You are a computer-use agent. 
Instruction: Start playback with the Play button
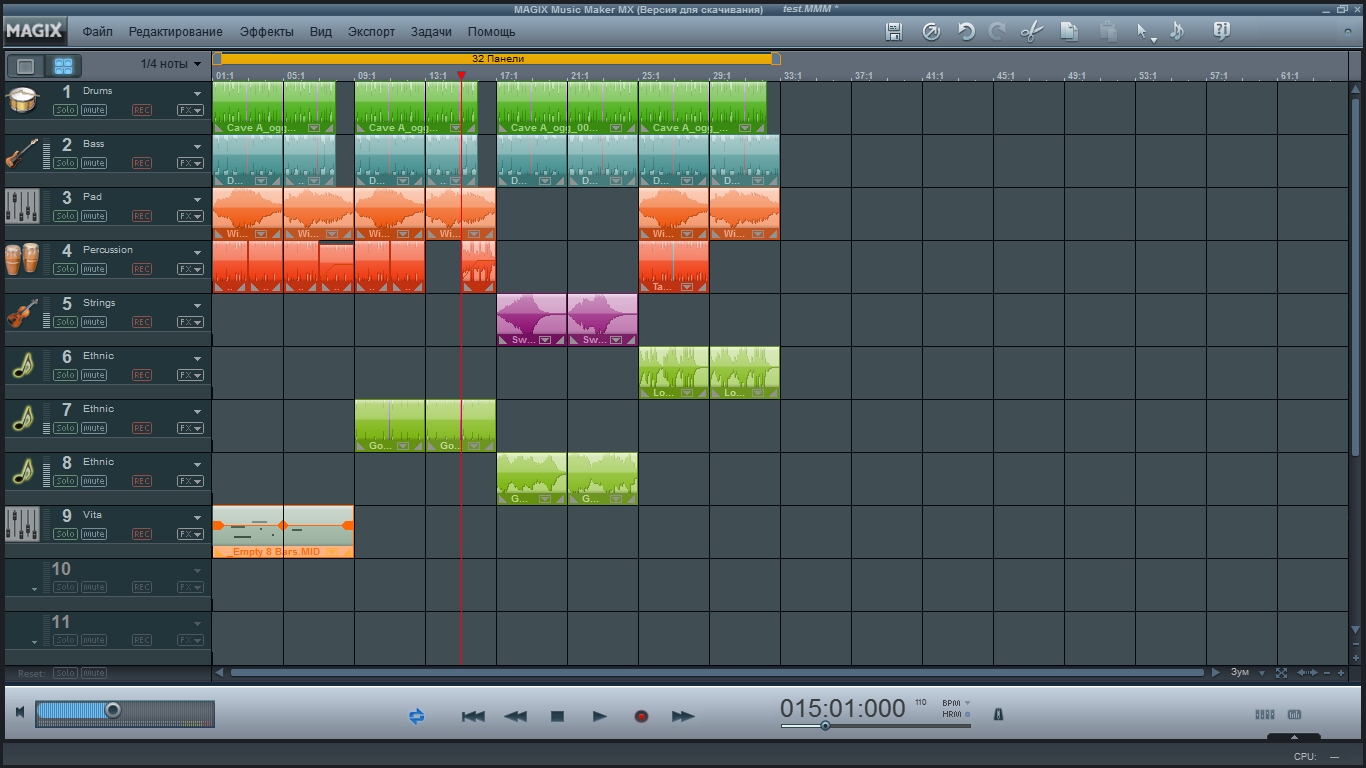tap(599, 716)
